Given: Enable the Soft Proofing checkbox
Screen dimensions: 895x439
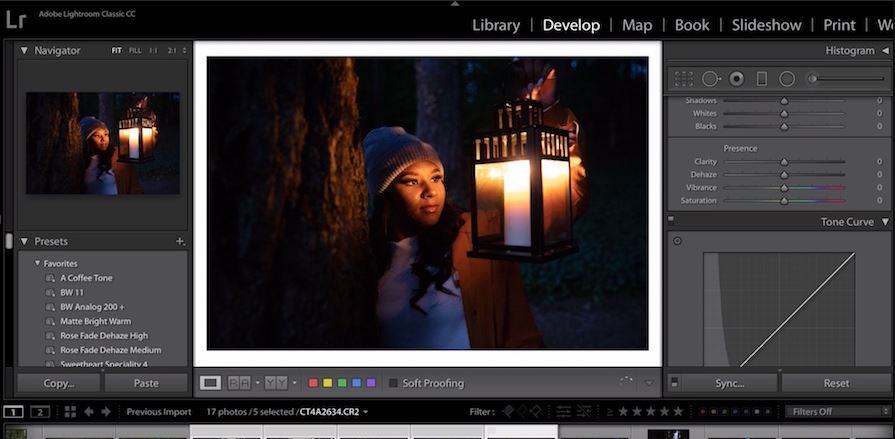Looking at the screenshot, I should [x=393, y=383].
